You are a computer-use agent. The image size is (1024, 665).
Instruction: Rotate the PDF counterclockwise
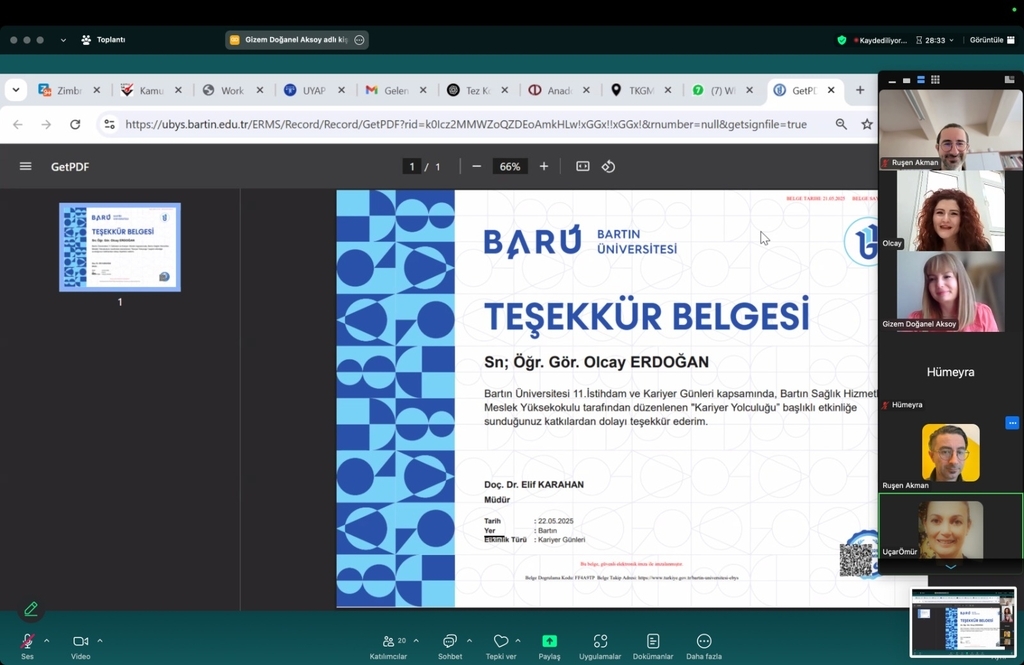[x=608, y=167]
